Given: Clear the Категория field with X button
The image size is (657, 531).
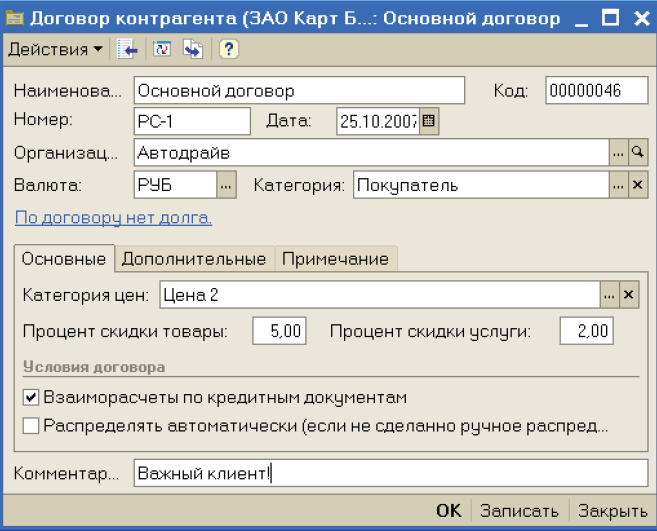Looking at the screenshot, I should click(637, 185).
